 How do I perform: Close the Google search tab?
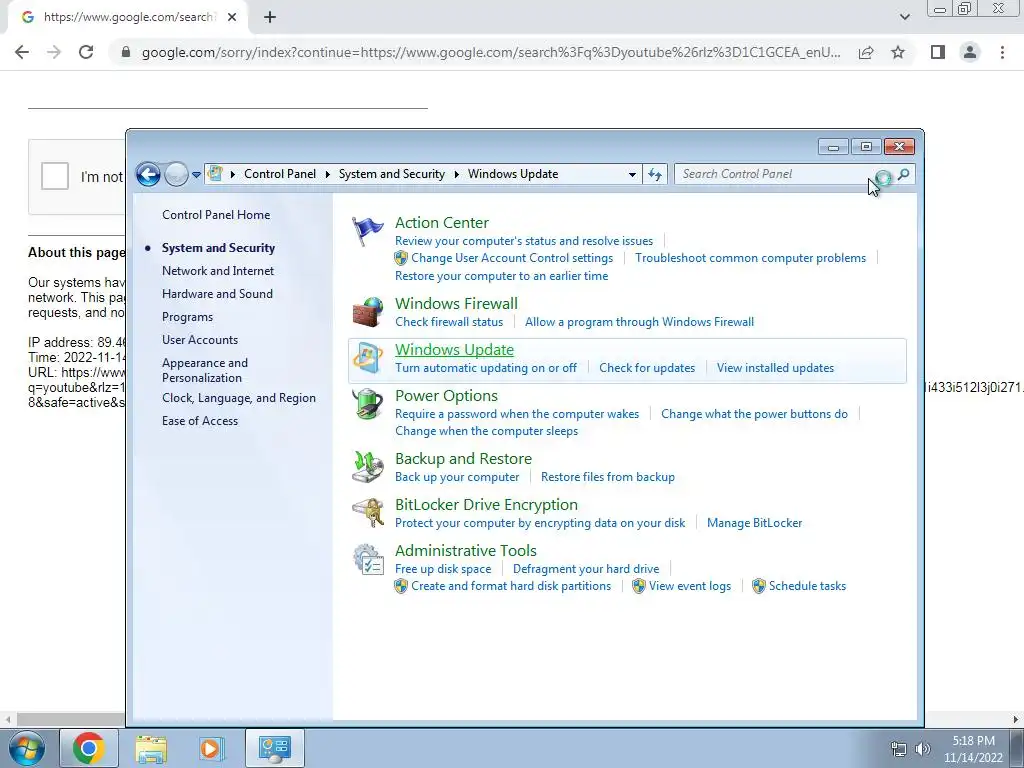pos(232,17)
